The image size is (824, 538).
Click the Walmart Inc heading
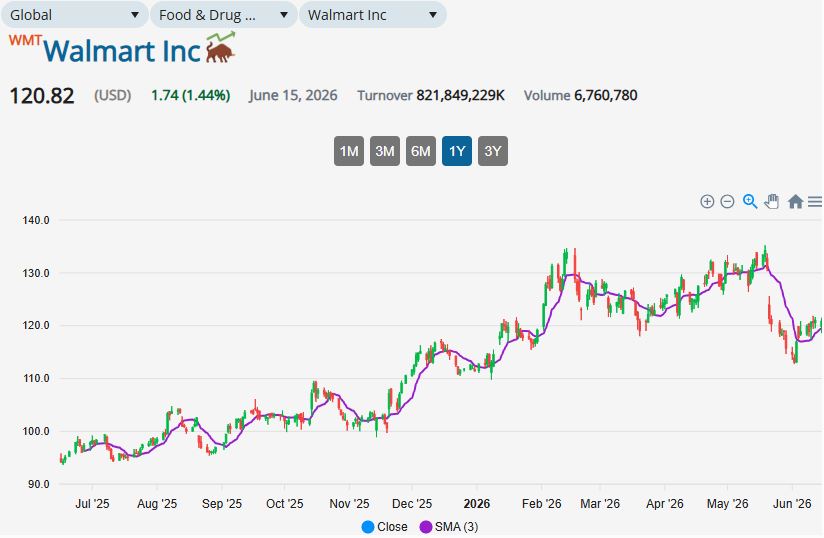click(x=122, y=51)
